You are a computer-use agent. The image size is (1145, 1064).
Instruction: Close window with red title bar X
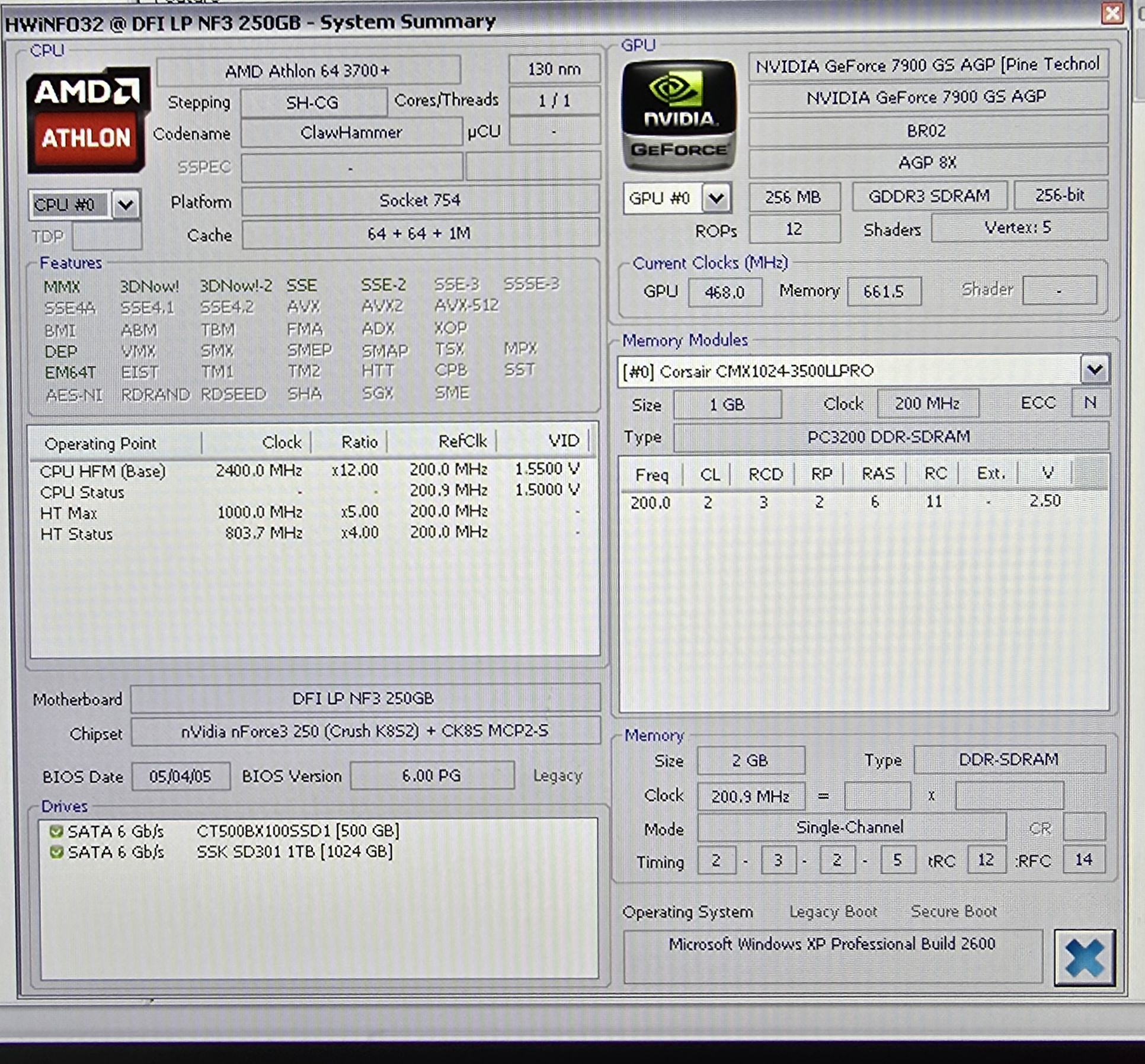click(1112, 13)
